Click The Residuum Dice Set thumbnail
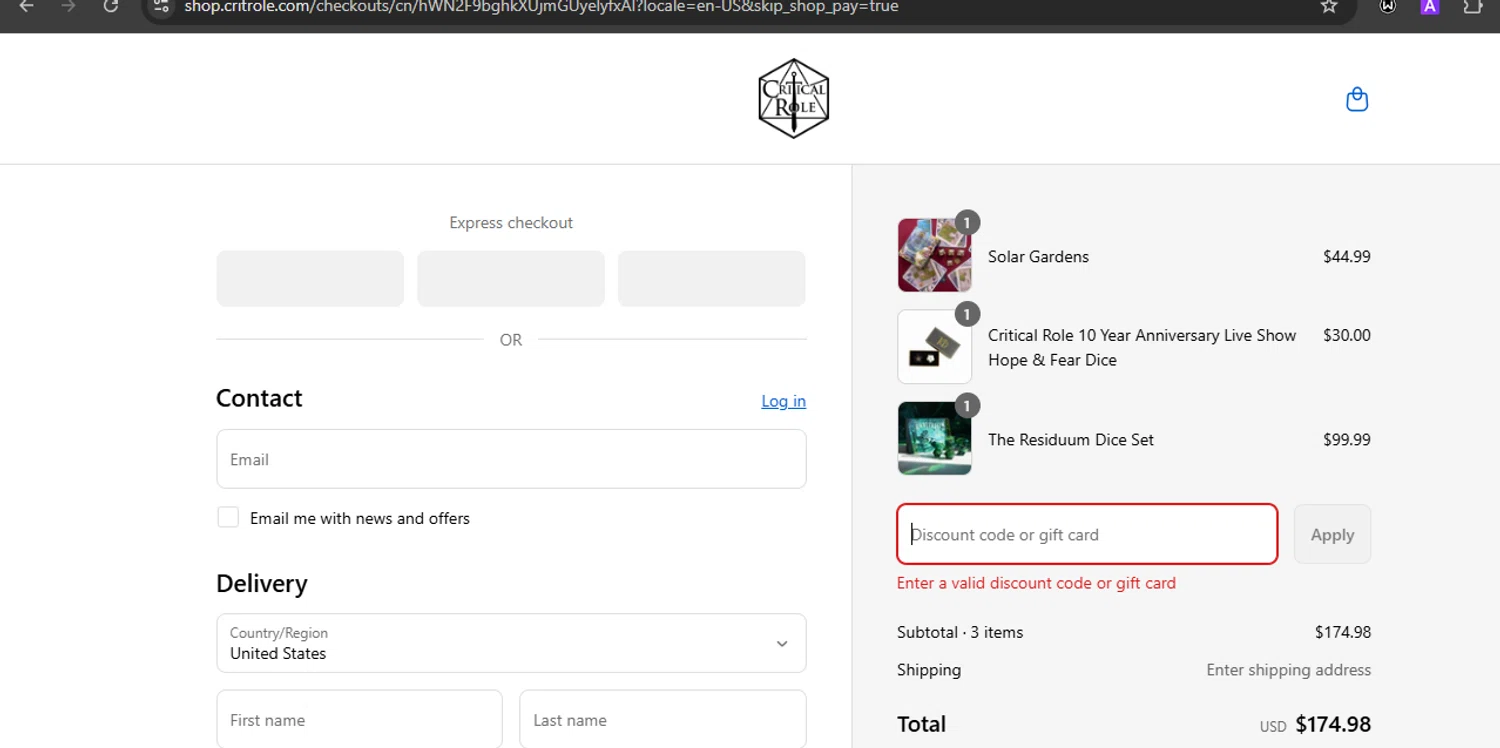The height and width of the screenshot is (748, 1500). (x=934, y=438)
